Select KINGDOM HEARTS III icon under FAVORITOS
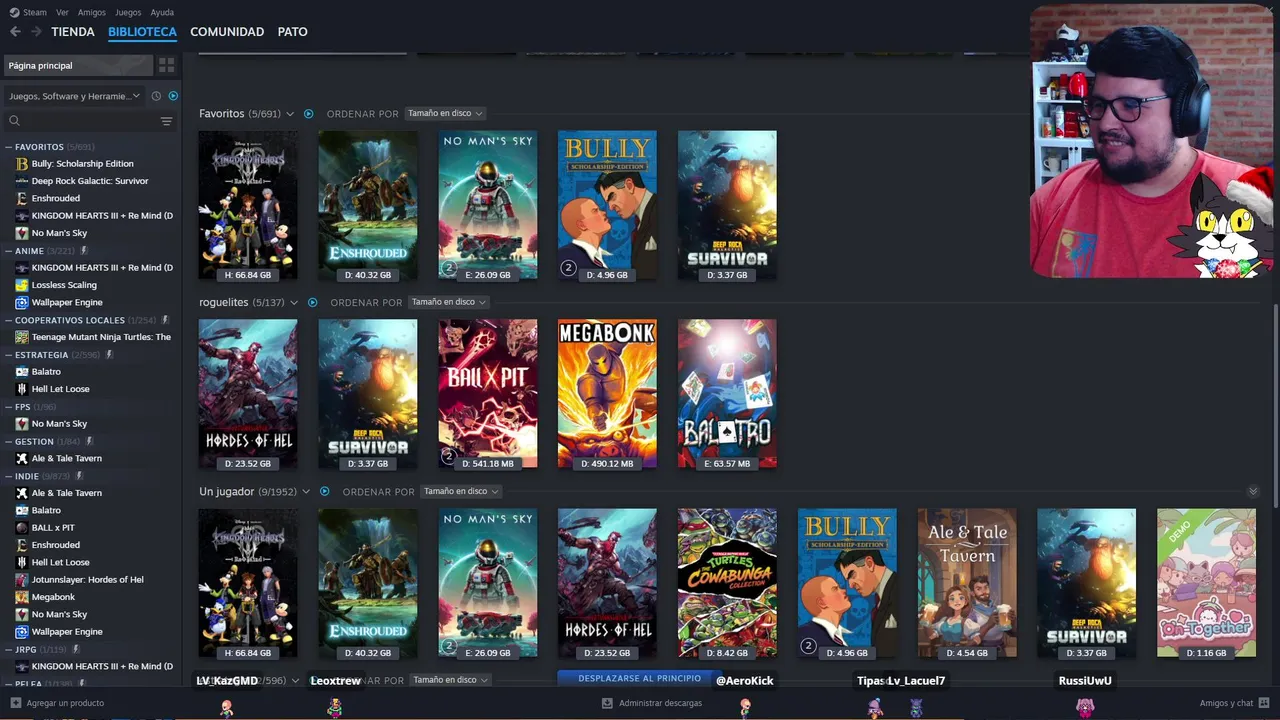The height and width of the screenshot is (720, 1280). [x=22, y=216]
